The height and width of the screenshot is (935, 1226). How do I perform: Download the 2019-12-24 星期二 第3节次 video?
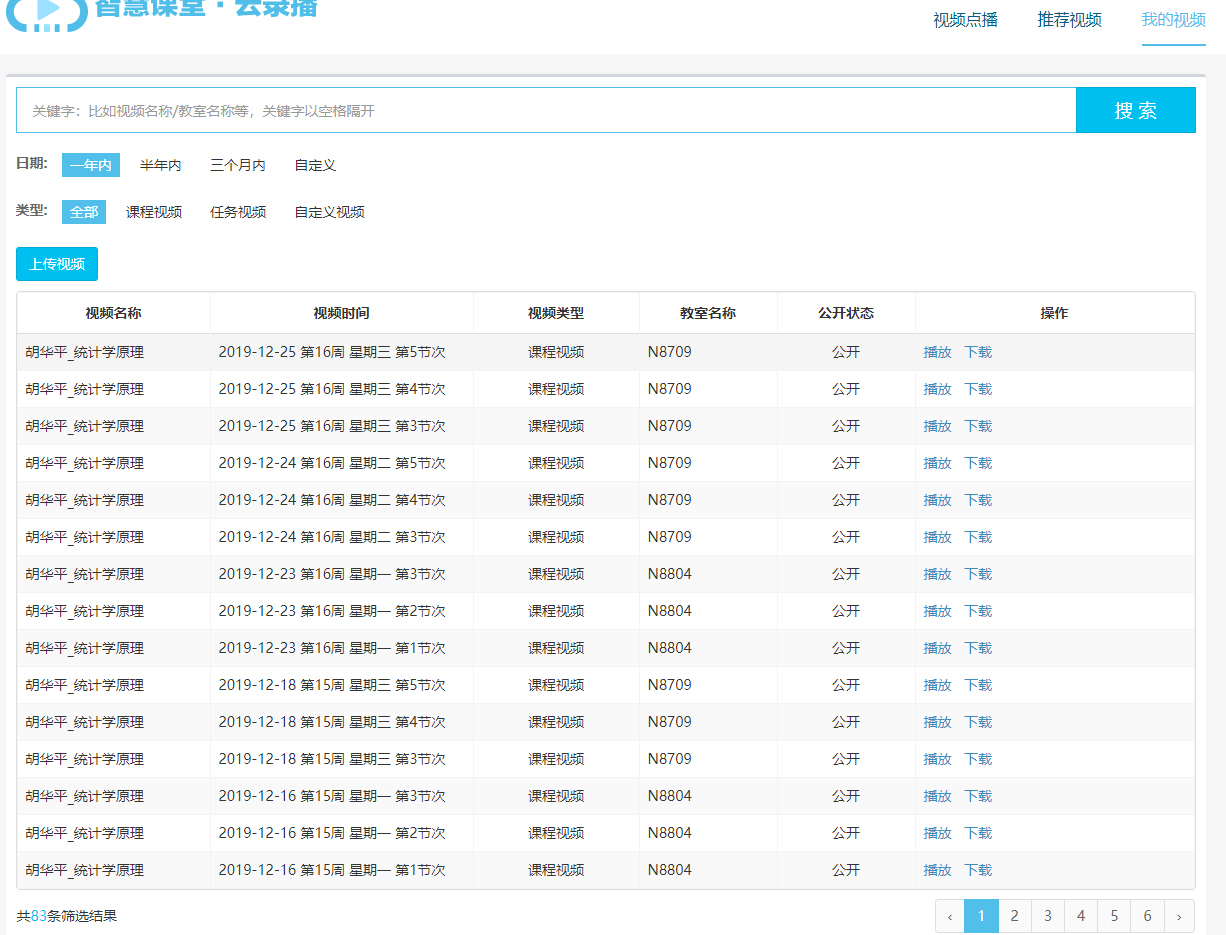pos(978,537)
